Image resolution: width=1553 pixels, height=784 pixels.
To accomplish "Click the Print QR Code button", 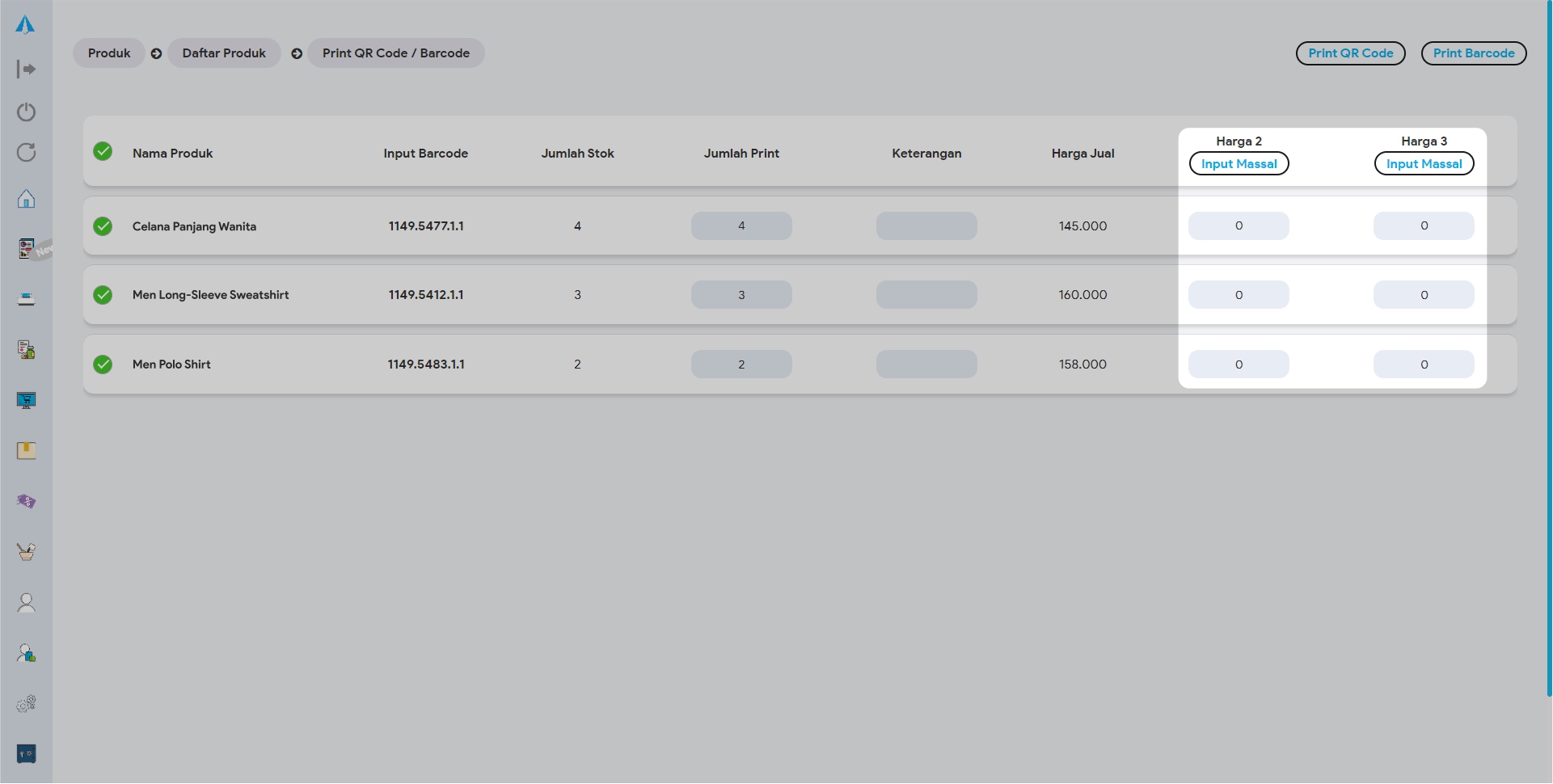I will pyautogui.click(x=1350, y=53).
